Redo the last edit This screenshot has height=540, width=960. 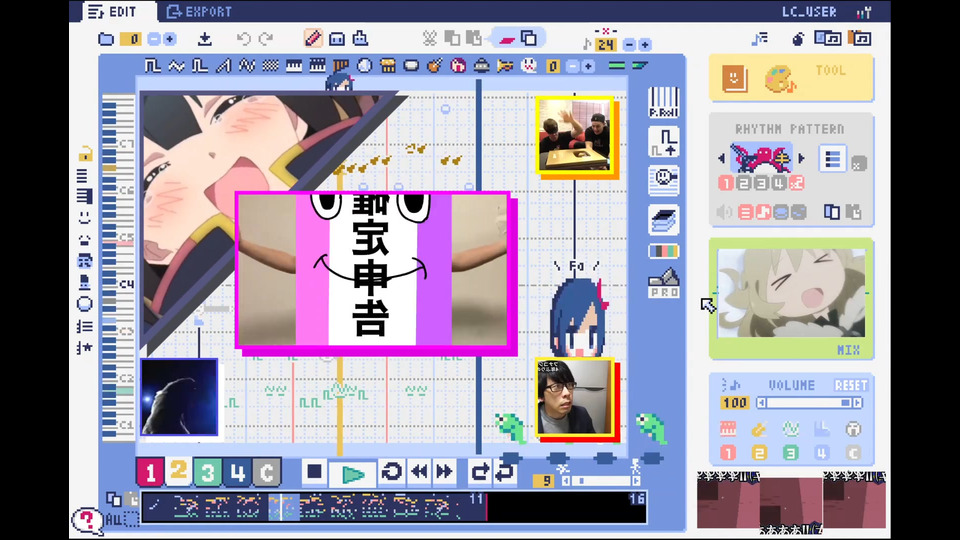tap(266, 39)
